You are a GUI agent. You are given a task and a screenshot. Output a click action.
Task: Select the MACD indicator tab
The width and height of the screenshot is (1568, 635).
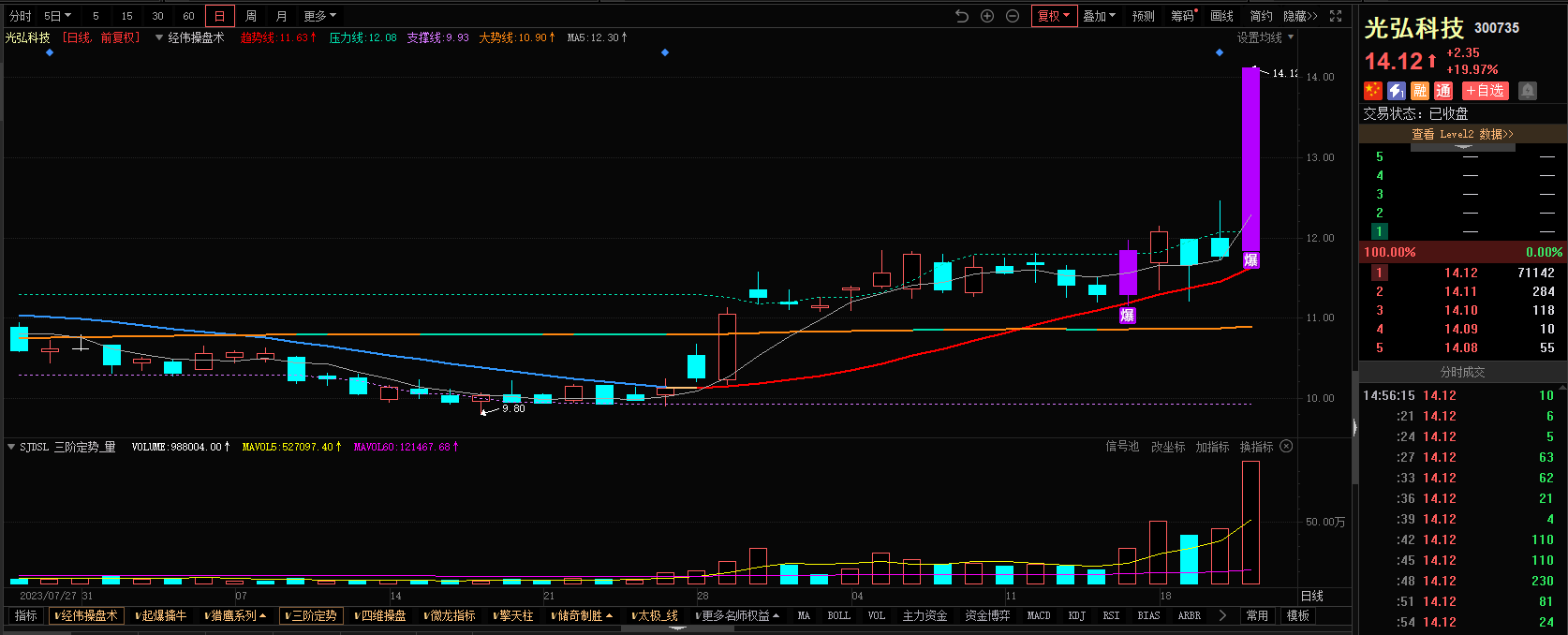tap(1039, 615)
